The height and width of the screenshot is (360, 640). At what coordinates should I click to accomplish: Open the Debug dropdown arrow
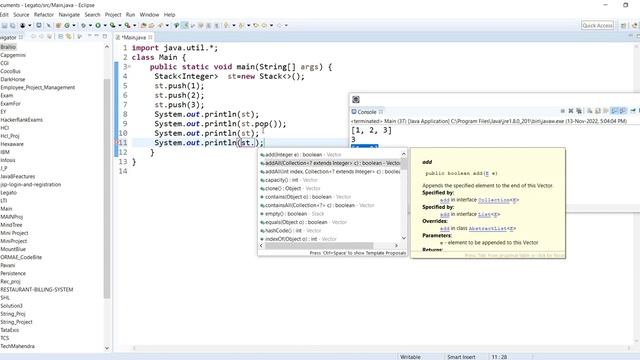point(90,25)
